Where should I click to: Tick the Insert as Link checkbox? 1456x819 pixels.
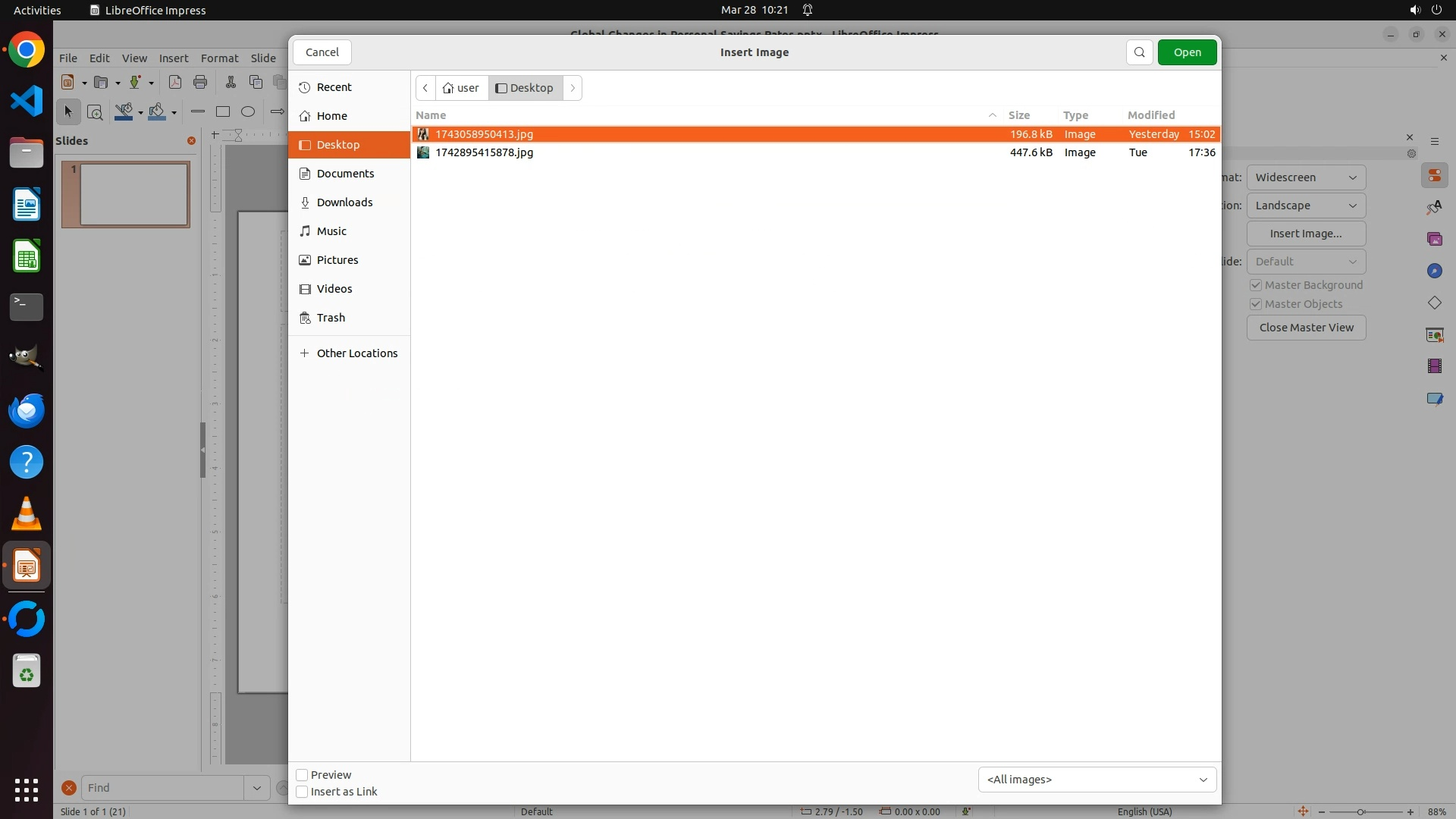[302, 792]
